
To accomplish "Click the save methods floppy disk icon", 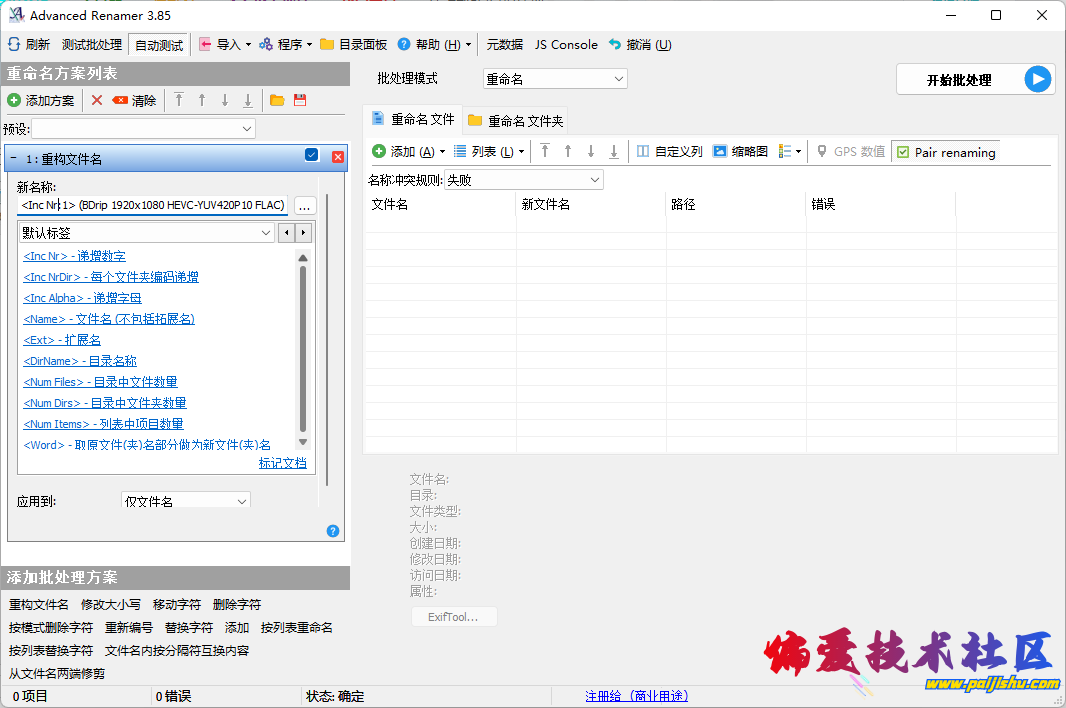I will 300,100.
